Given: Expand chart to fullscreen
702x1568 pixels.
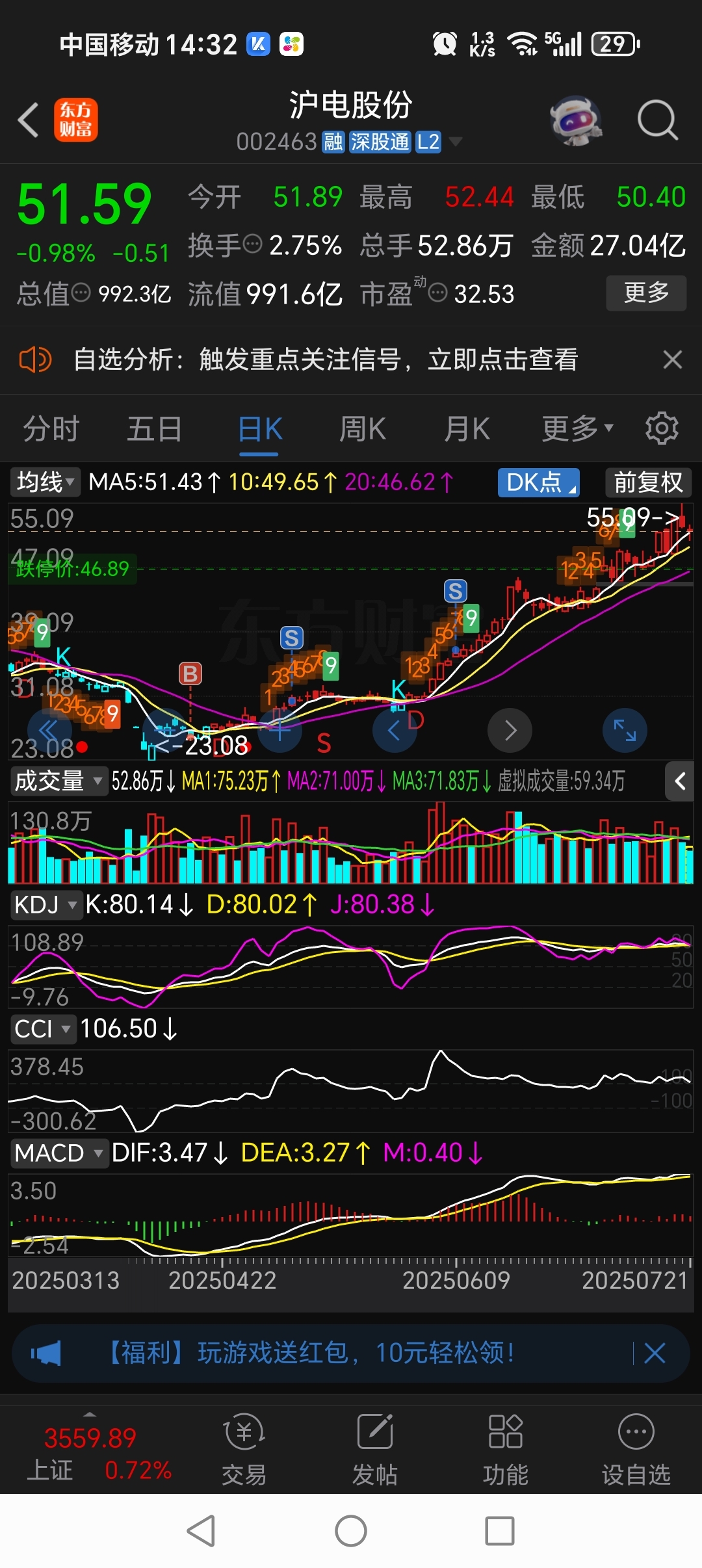Looking at the screenshot, I should click(x=625, y=731).
